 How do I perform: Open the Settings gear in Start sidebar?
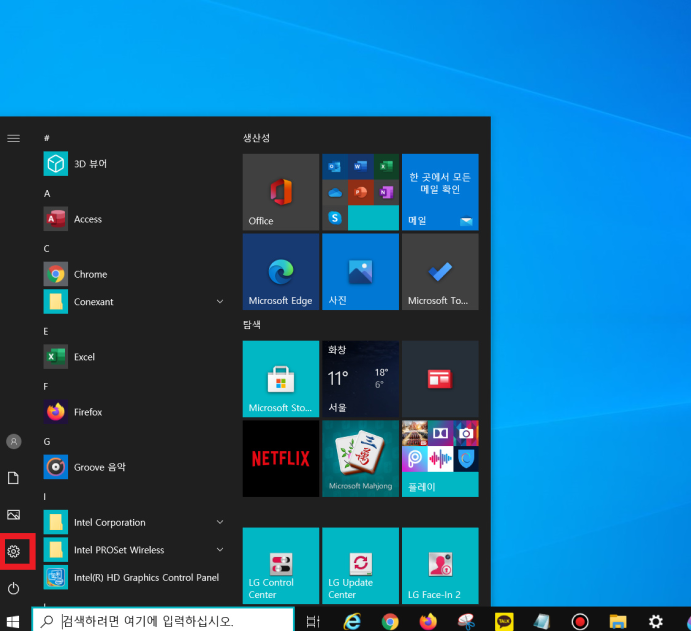(x=14, y=551)
